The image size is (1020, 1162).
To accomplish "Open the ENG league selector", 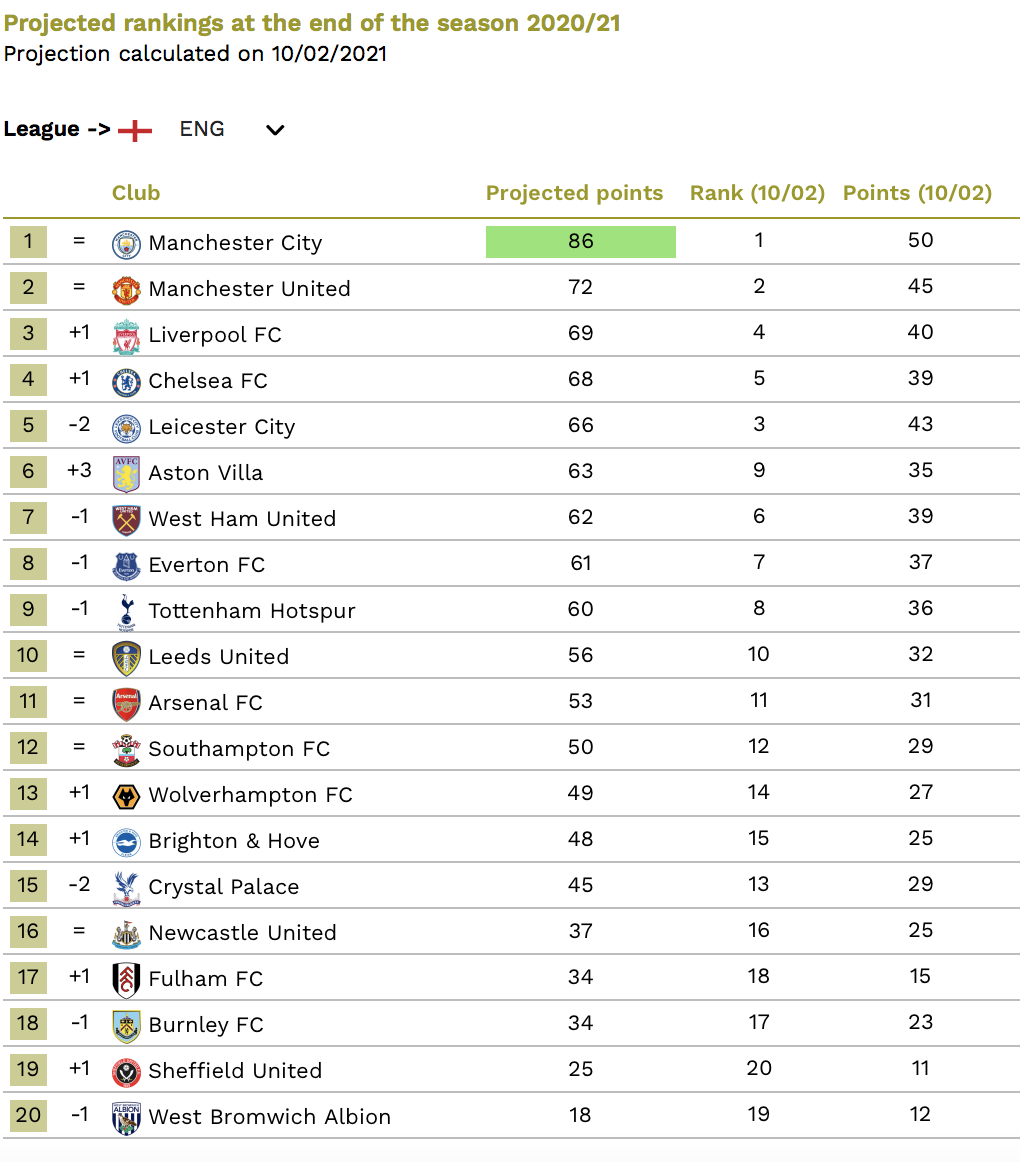I will pyautogui.click(x=202, y=129).
